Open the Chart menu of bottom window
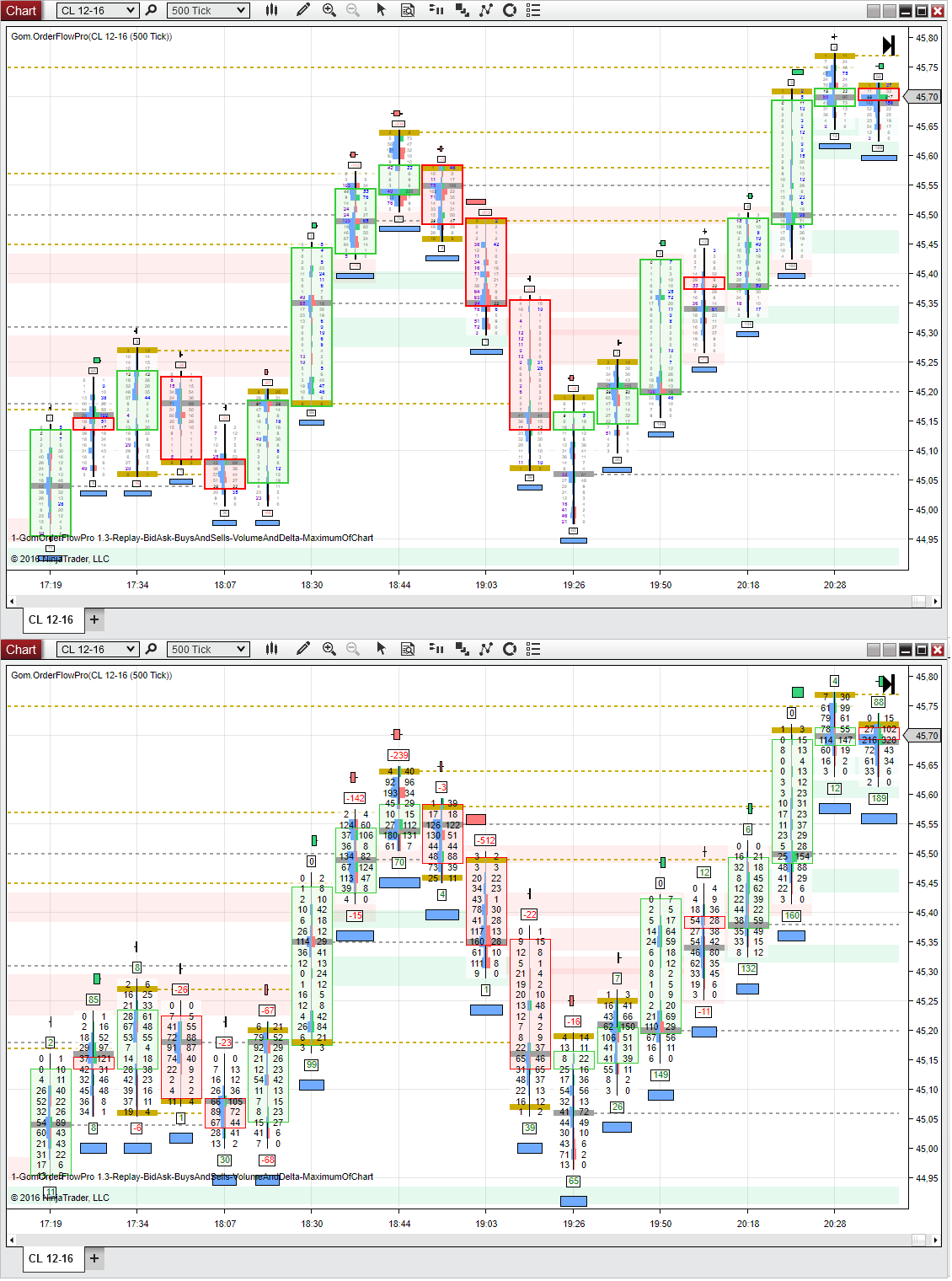The width and height of the screenshot is (952, 1281). (21, 649)
